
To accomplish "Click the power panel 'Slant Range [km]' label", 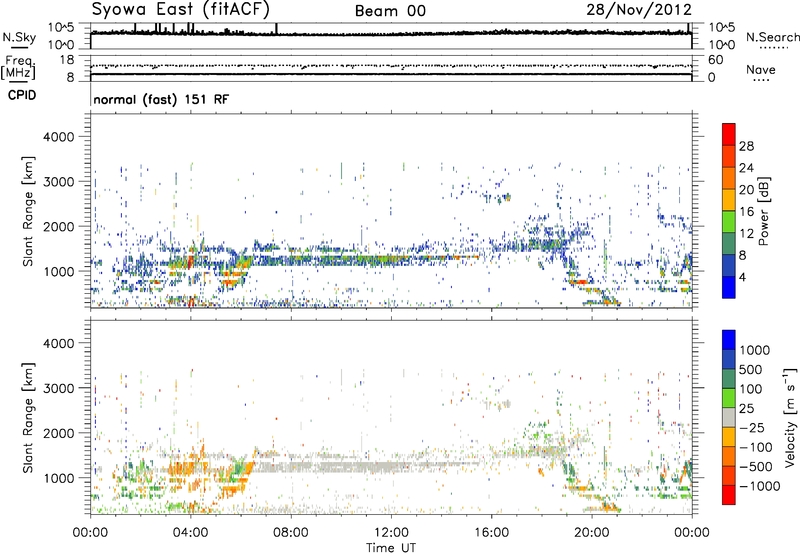I will (x=28, y=211).
